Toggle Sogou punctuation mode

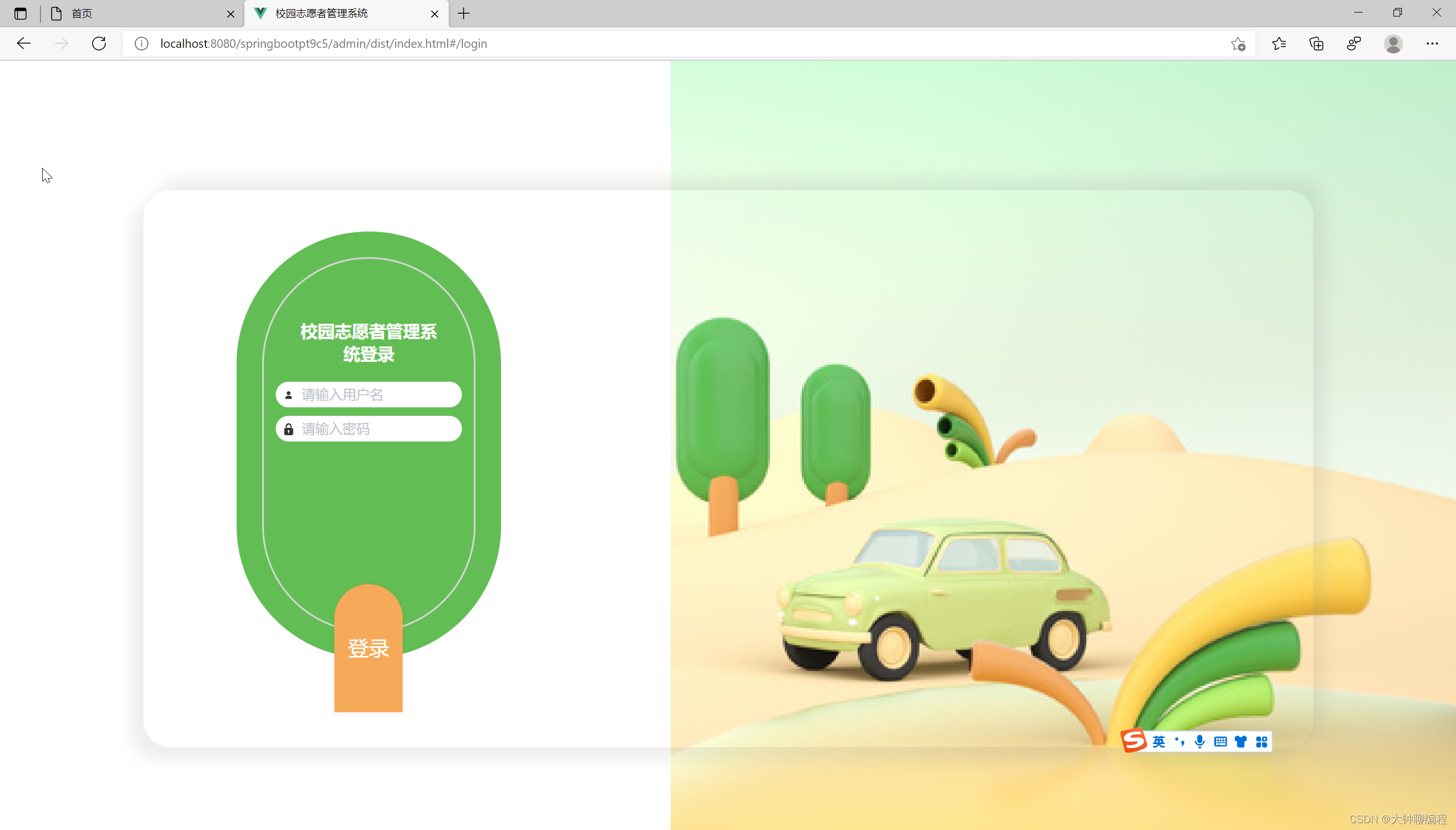coord(1179,742)
